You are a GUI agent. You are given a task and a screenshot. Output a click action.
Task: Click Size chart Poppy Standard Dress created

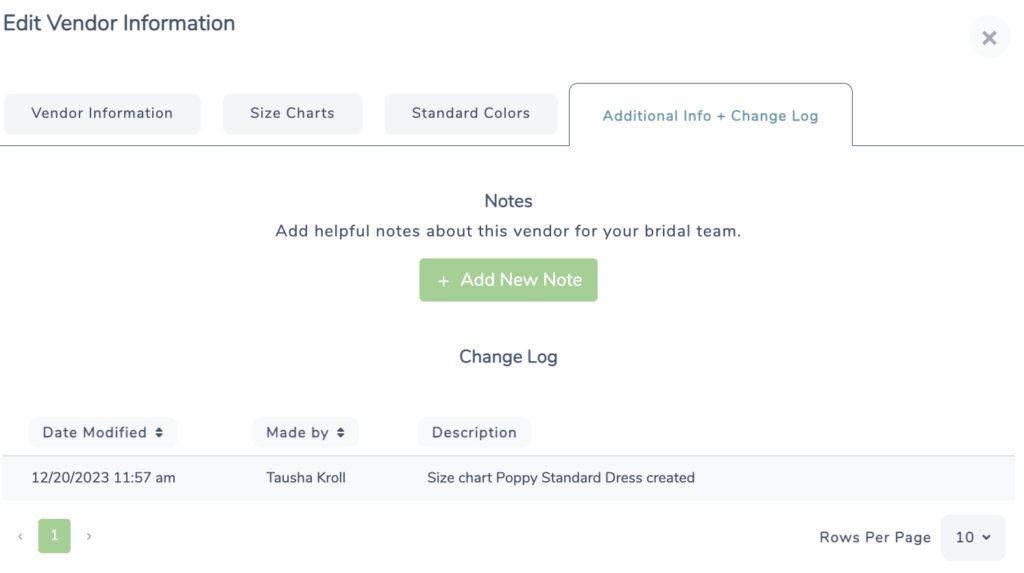(x=561, y=478)
